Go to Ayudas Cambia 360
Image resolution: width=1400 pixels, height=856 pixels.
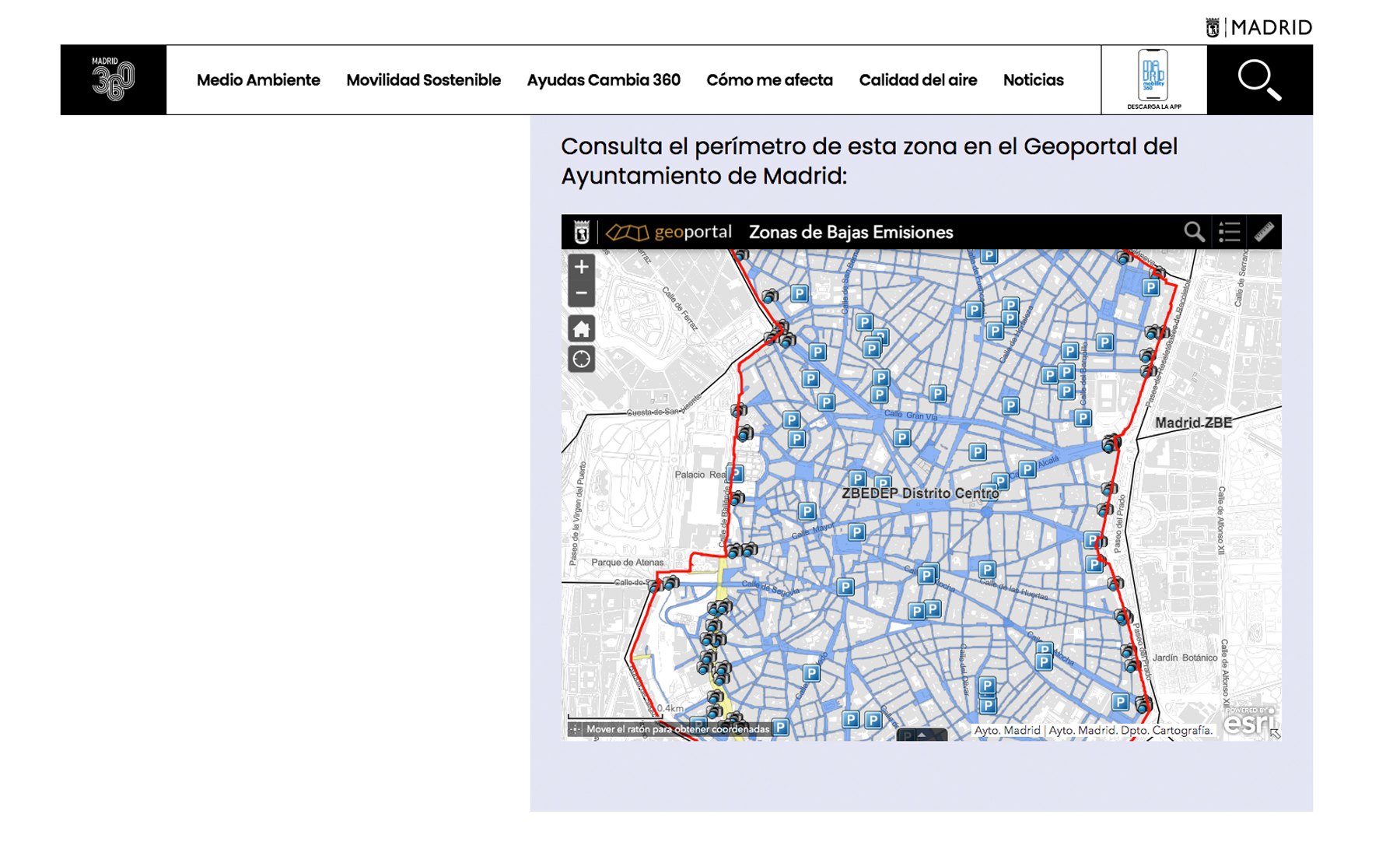tap(604, 80)
